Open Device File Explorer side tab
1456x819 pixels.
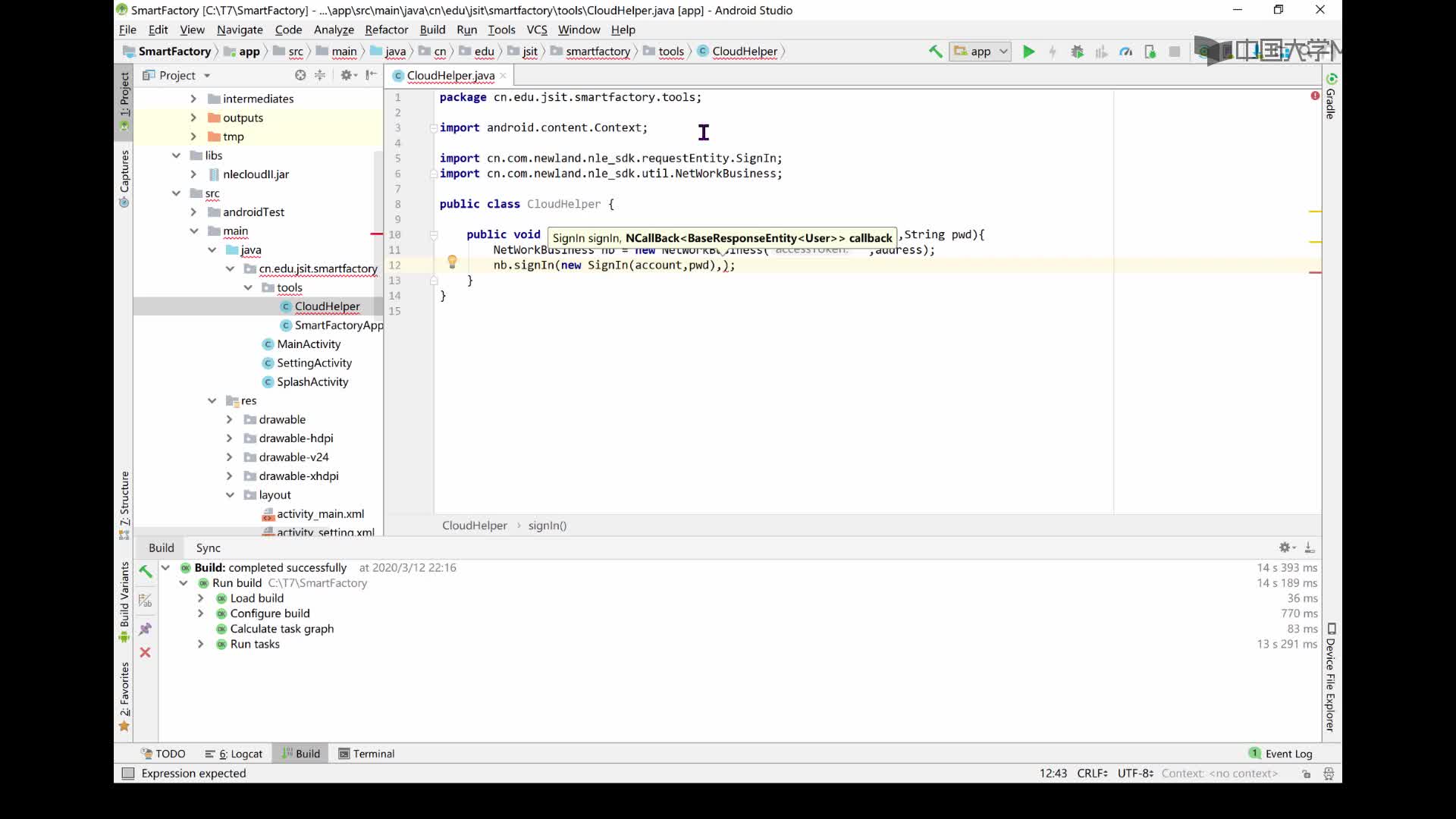click(1331, 678)
